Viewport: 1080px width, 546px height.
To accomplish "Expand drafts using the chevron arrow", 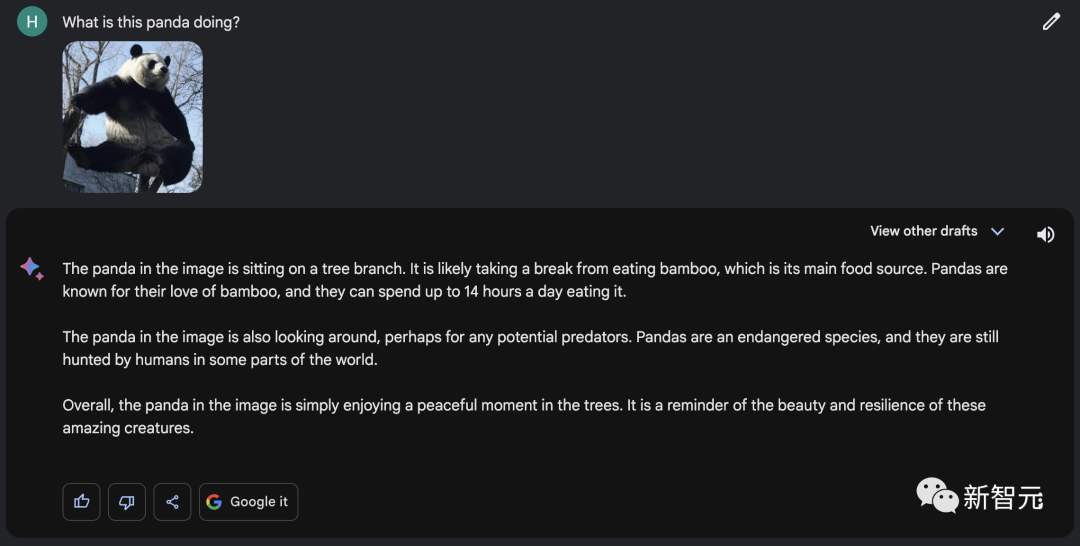I will coord(997,231).
